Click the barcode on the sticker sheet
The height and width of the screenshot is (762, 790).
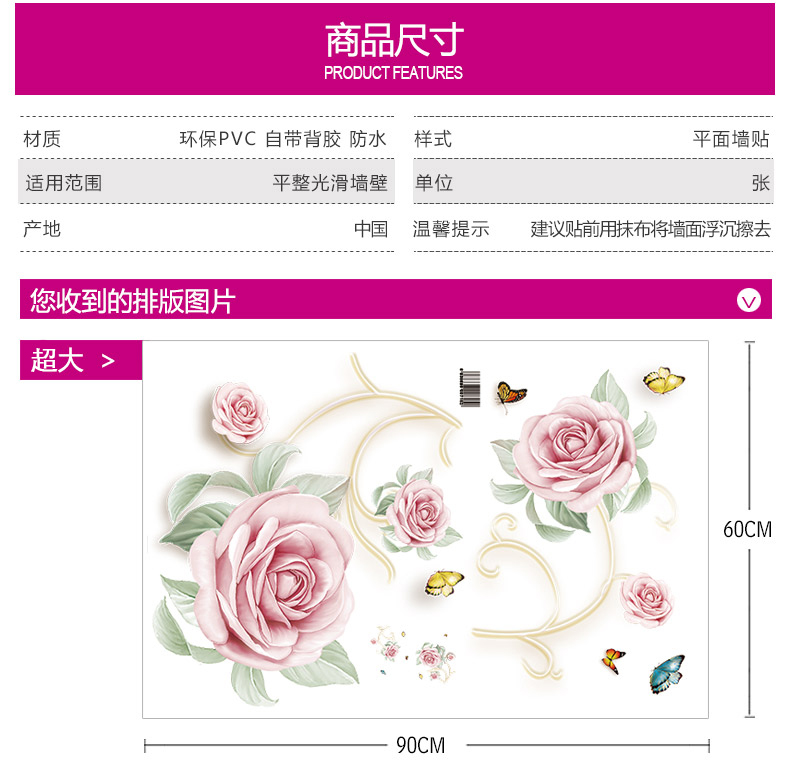pyautogui.click(x=470, y=388)
